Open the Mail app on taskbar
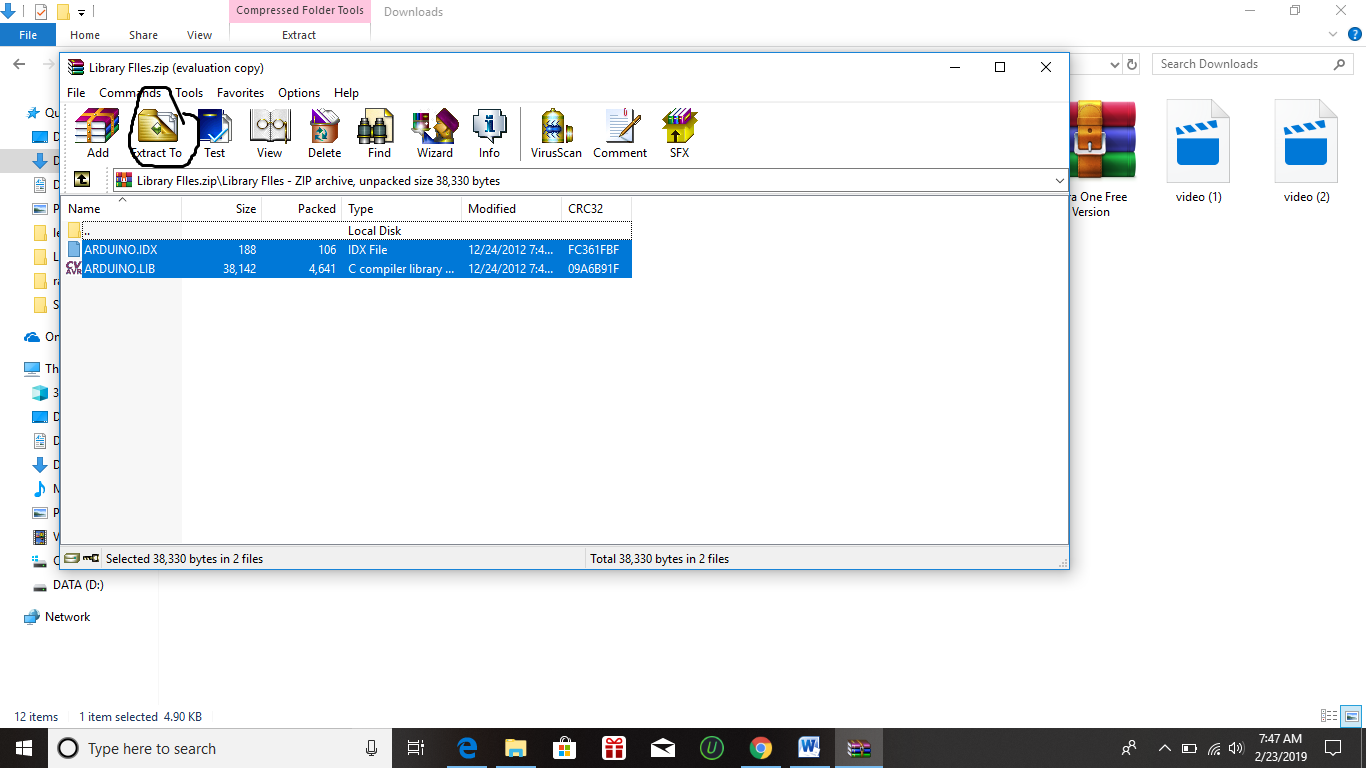1366x768 pixels. [663, 748]
